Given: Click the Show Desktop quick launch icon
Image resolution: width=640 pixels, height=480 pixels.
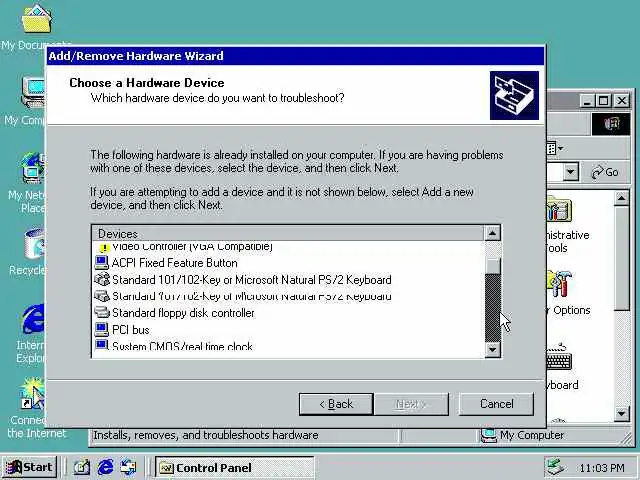Looking at the screenshot, I should pyautogui.click(x=82, y=467).
